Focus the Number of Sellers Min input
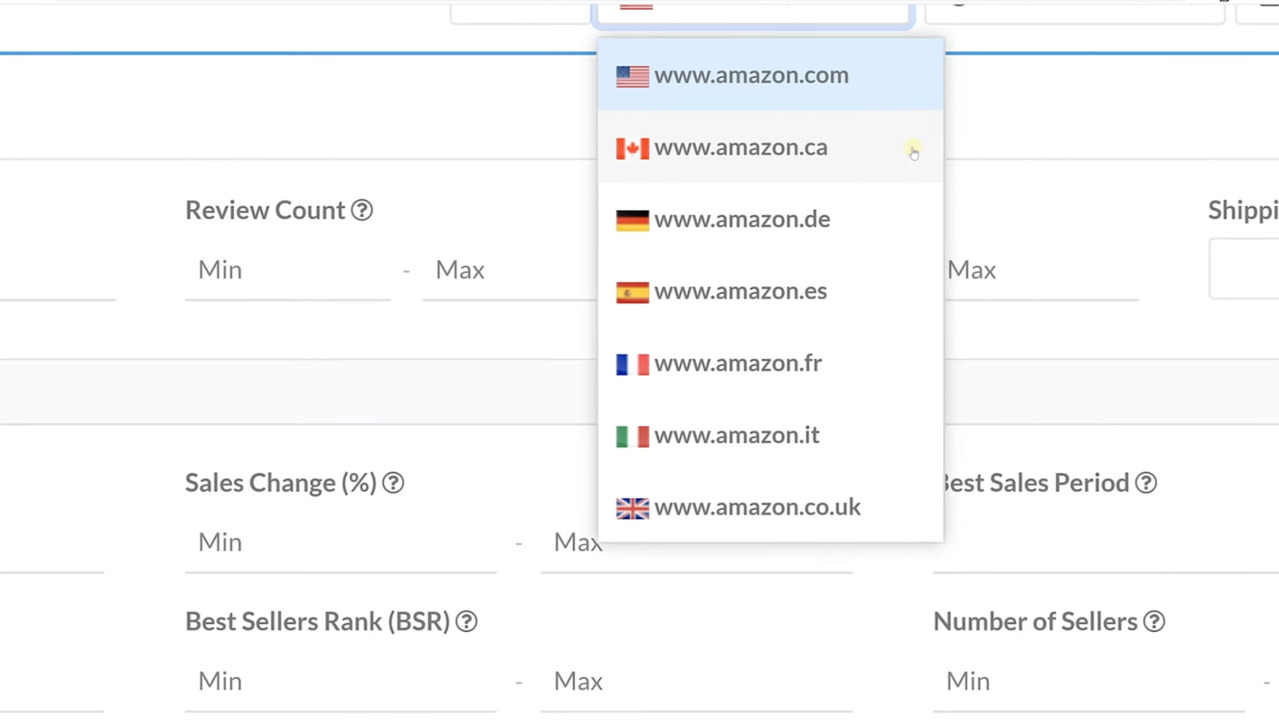Image resolution: width=1279 pixels, height=720 pixels. pos(1090,681)
